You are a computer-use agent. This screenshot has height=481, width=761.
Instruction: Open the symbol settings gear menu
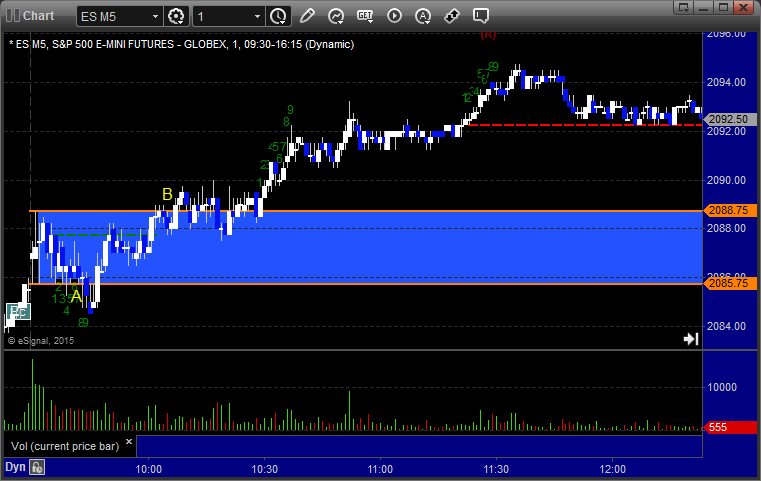click(176, 16)
